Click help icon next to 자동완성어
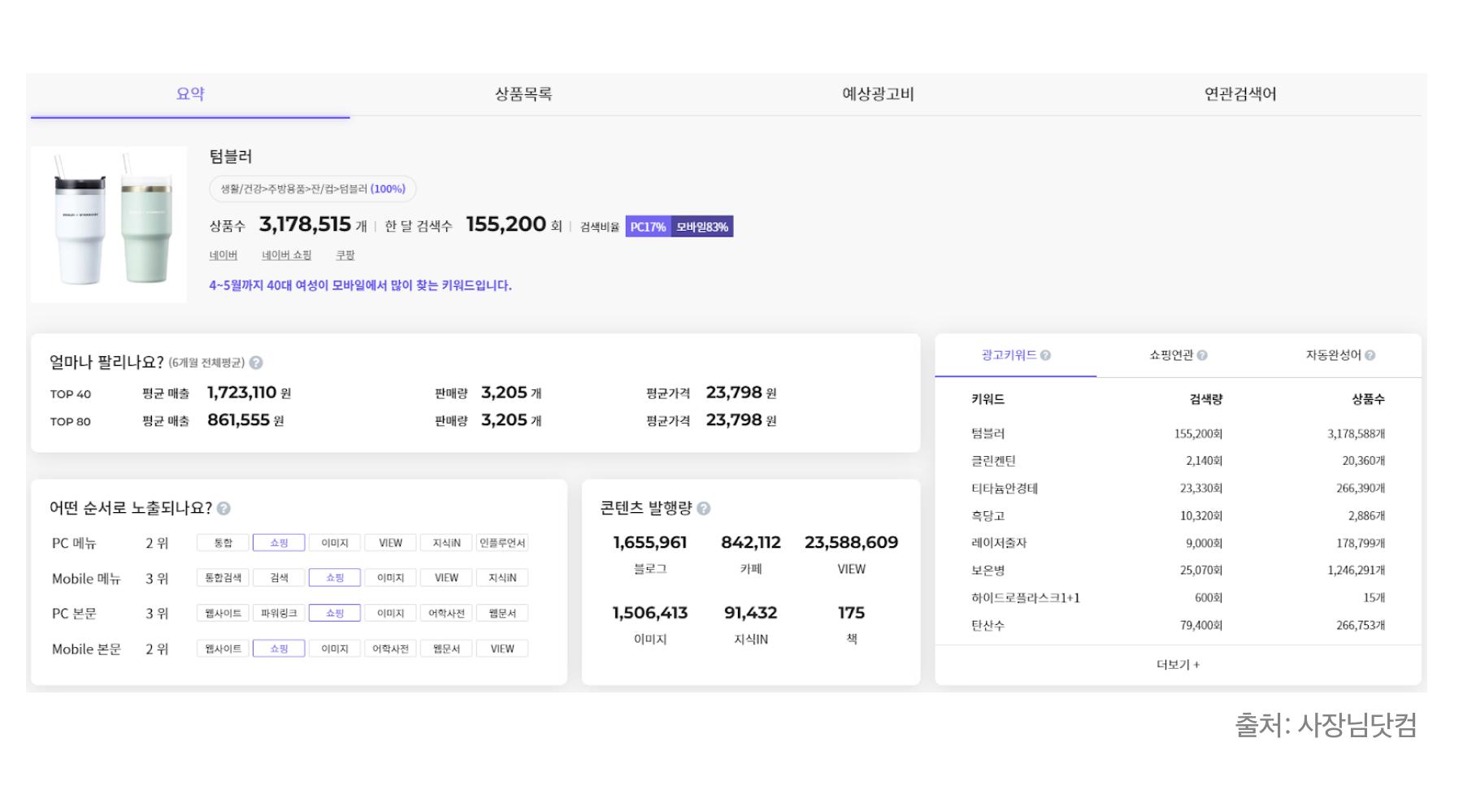1463x812 pixels. coord(1370,355)
